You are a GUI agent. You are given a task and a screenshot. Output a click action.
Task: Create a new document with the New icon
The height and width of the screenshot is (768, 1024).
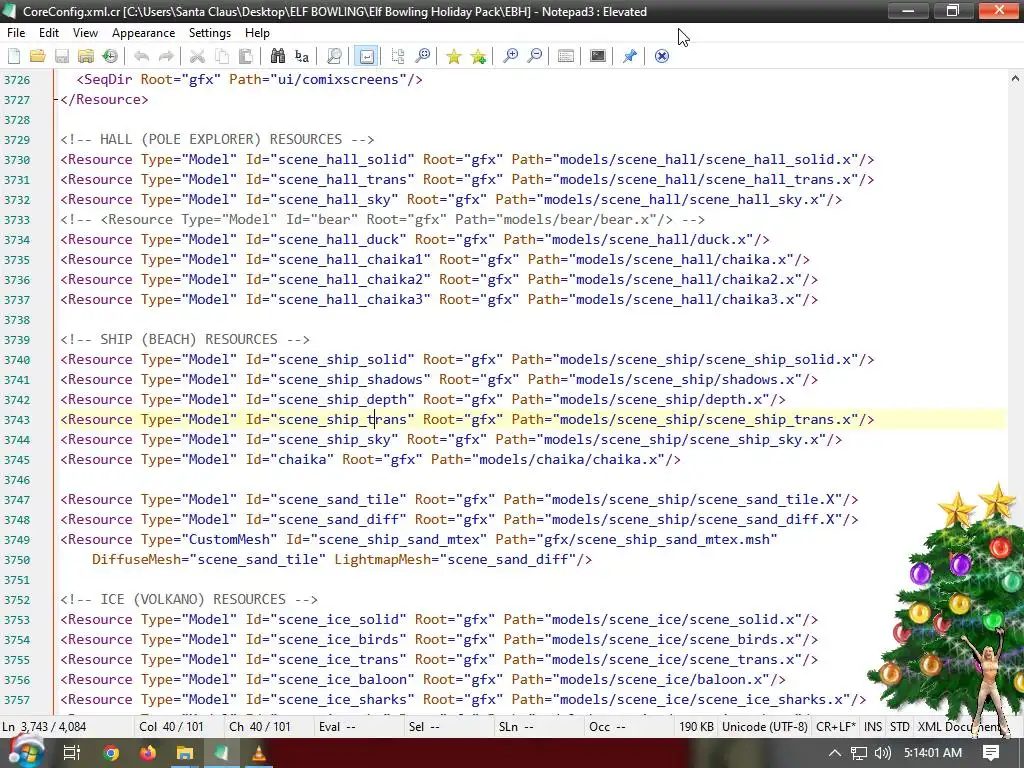(14, 56)
